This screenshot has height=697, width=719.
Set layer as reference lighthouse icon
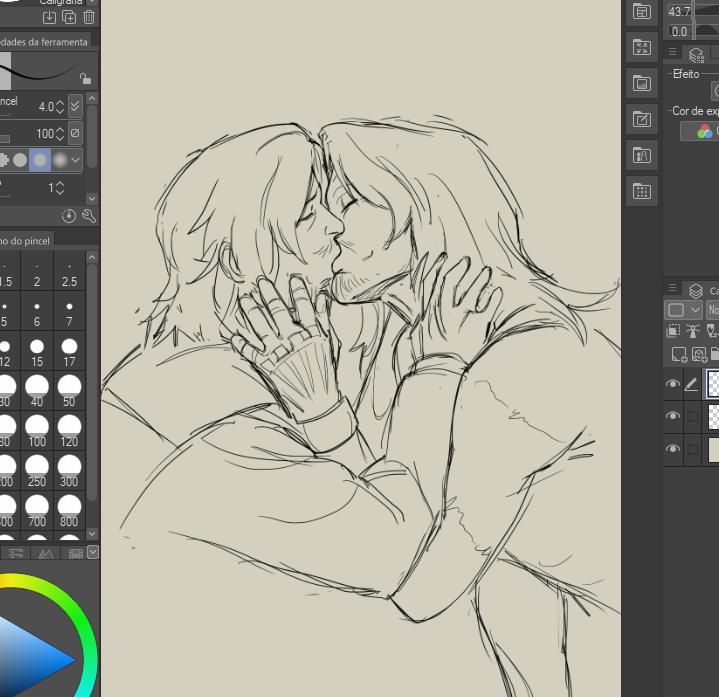[693, 331]
